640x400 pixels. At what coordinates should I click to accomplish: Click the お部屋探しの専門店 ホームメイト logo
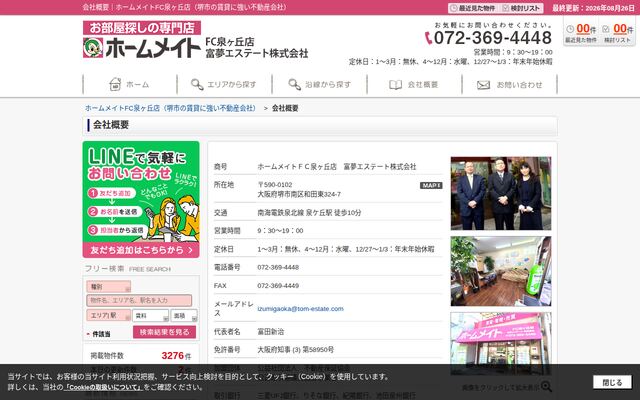pos(142,40)
